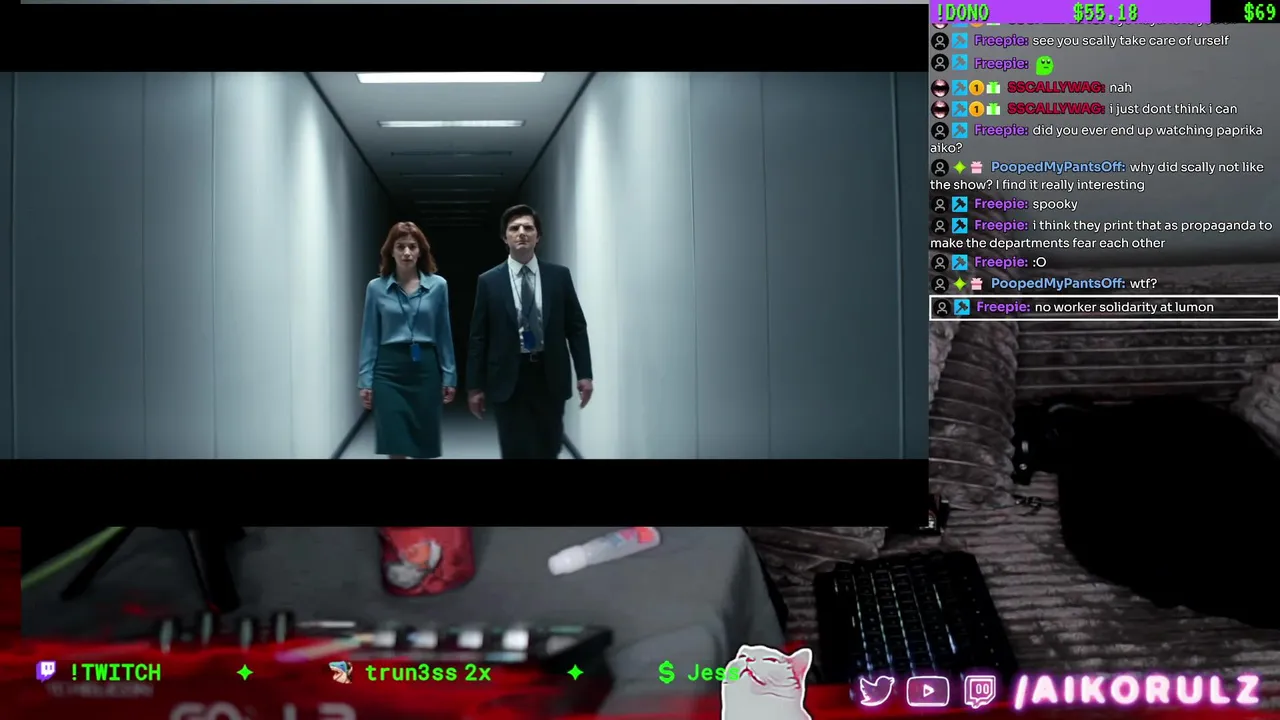Click the user avatar badge on 'spooky' message
The width and height of the screenshot is (1280, 720).
tap(939, 204)
